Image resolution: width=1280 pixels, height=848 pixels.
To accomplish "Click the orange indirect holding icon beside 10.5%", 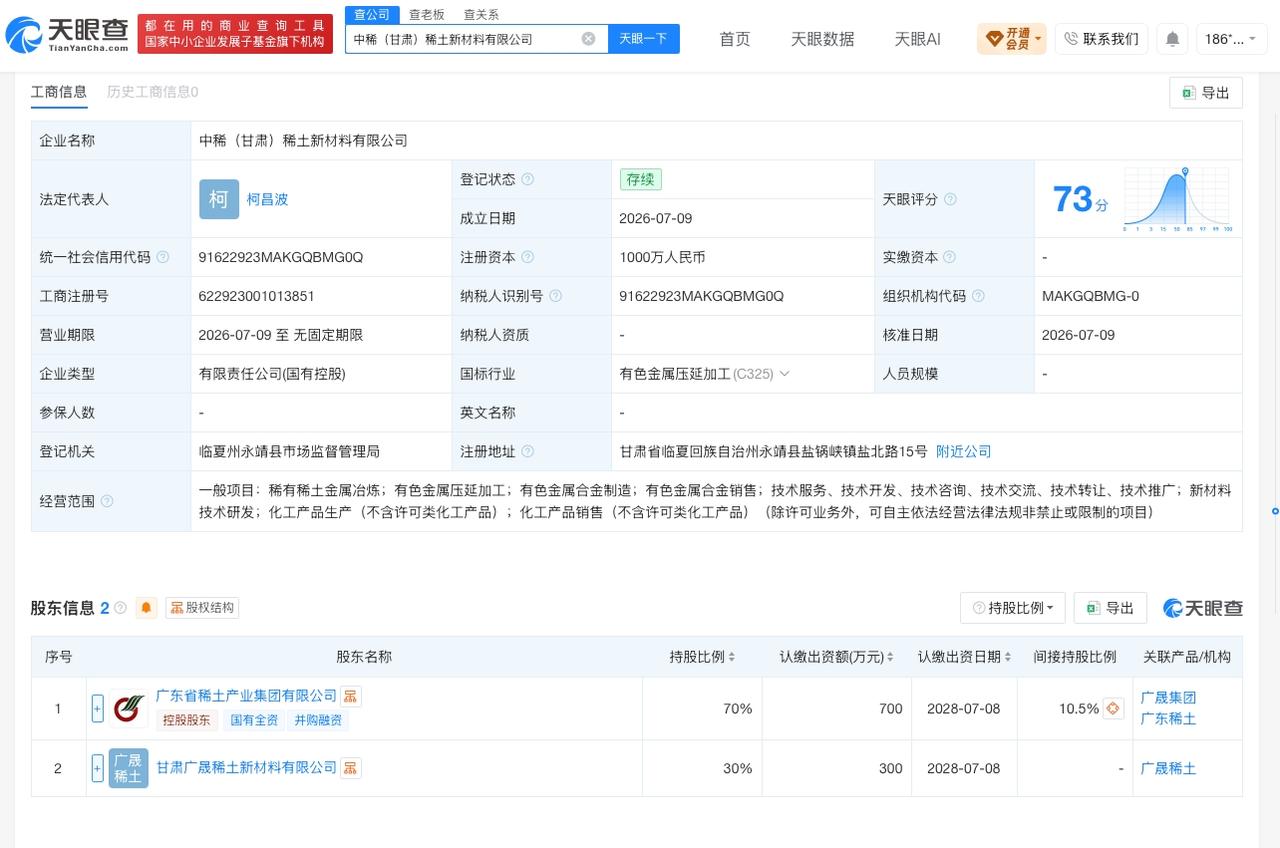I will [x=1113, y=709].
